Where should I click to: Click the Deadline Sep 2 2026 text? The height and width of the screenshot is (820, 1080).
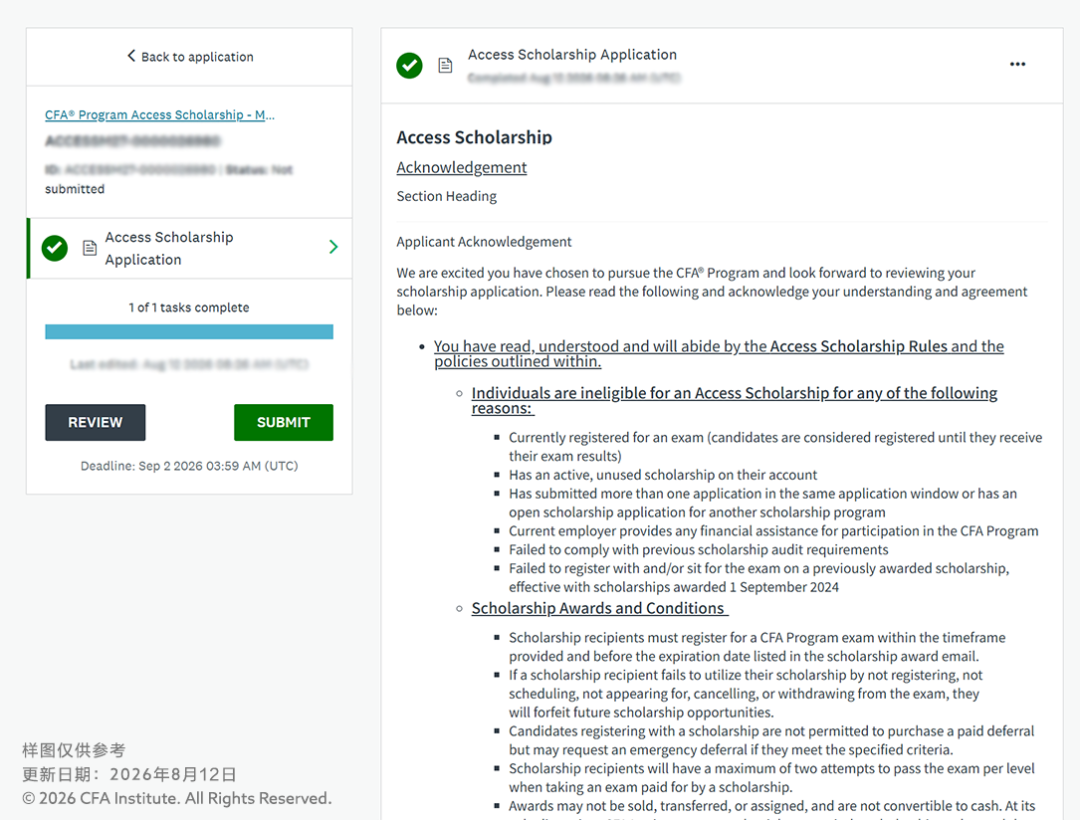click(x=189, y=466)
